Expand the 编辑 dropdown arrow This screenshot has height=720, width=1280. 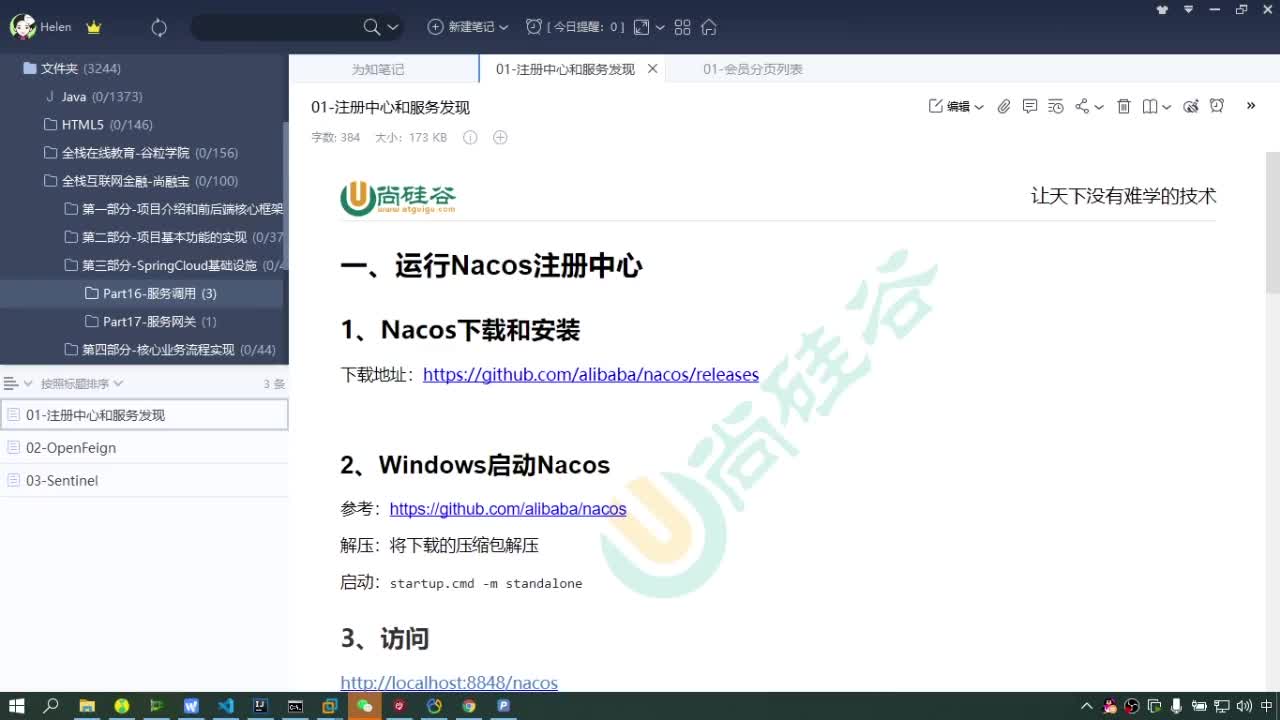point(979,107)
